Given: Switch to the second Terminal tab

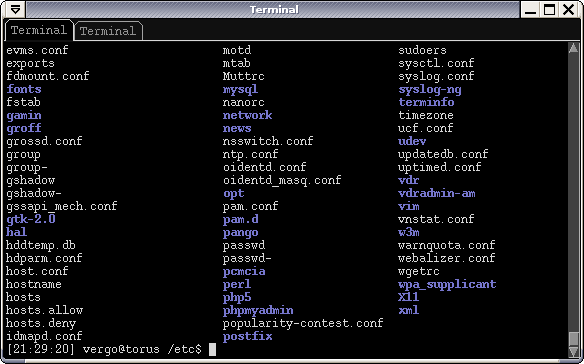Looking at the screenshot, I should pyautogui.click(x=108, y=31).
